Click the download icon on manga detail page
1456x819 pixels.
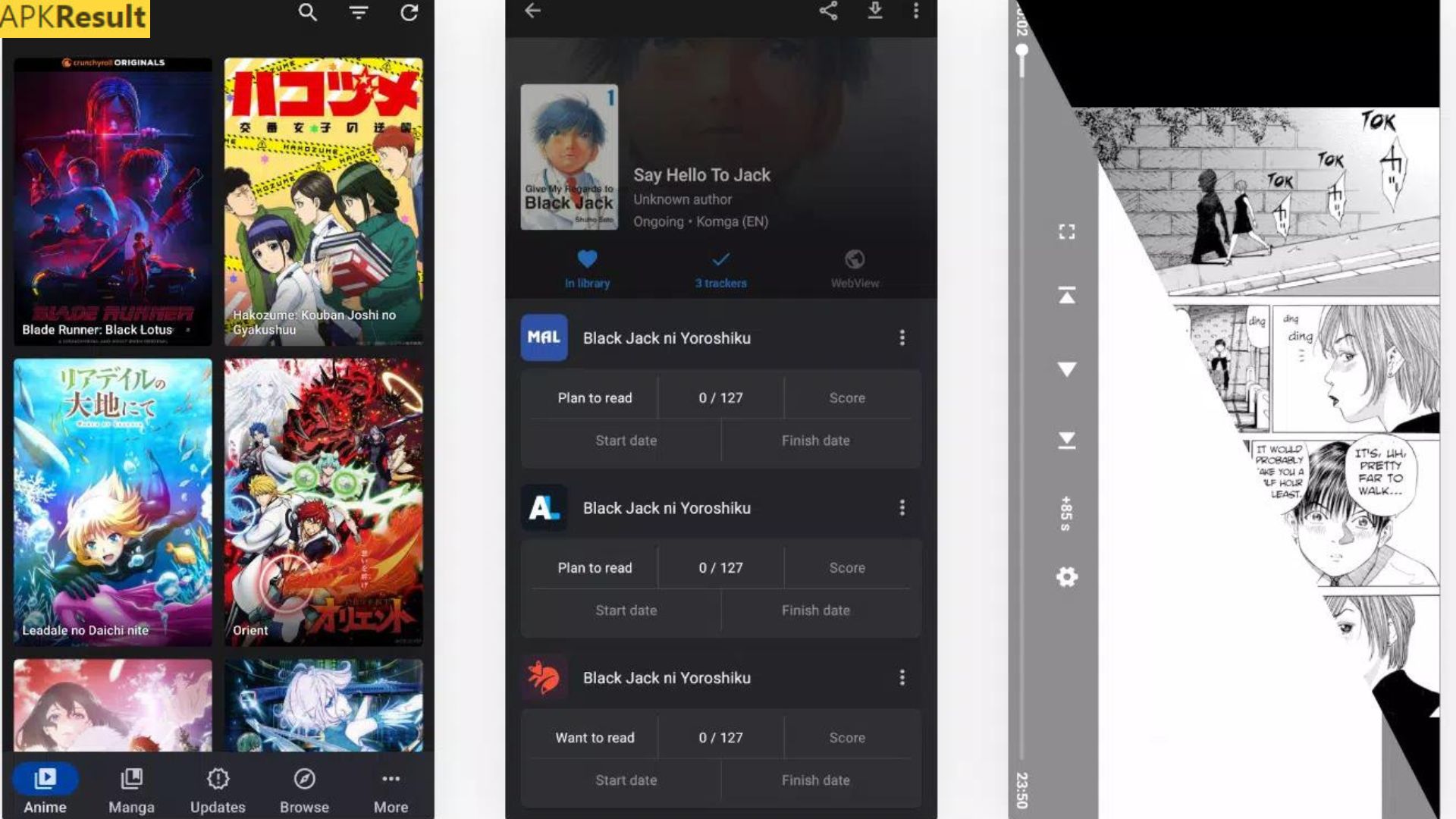(873, 11)
